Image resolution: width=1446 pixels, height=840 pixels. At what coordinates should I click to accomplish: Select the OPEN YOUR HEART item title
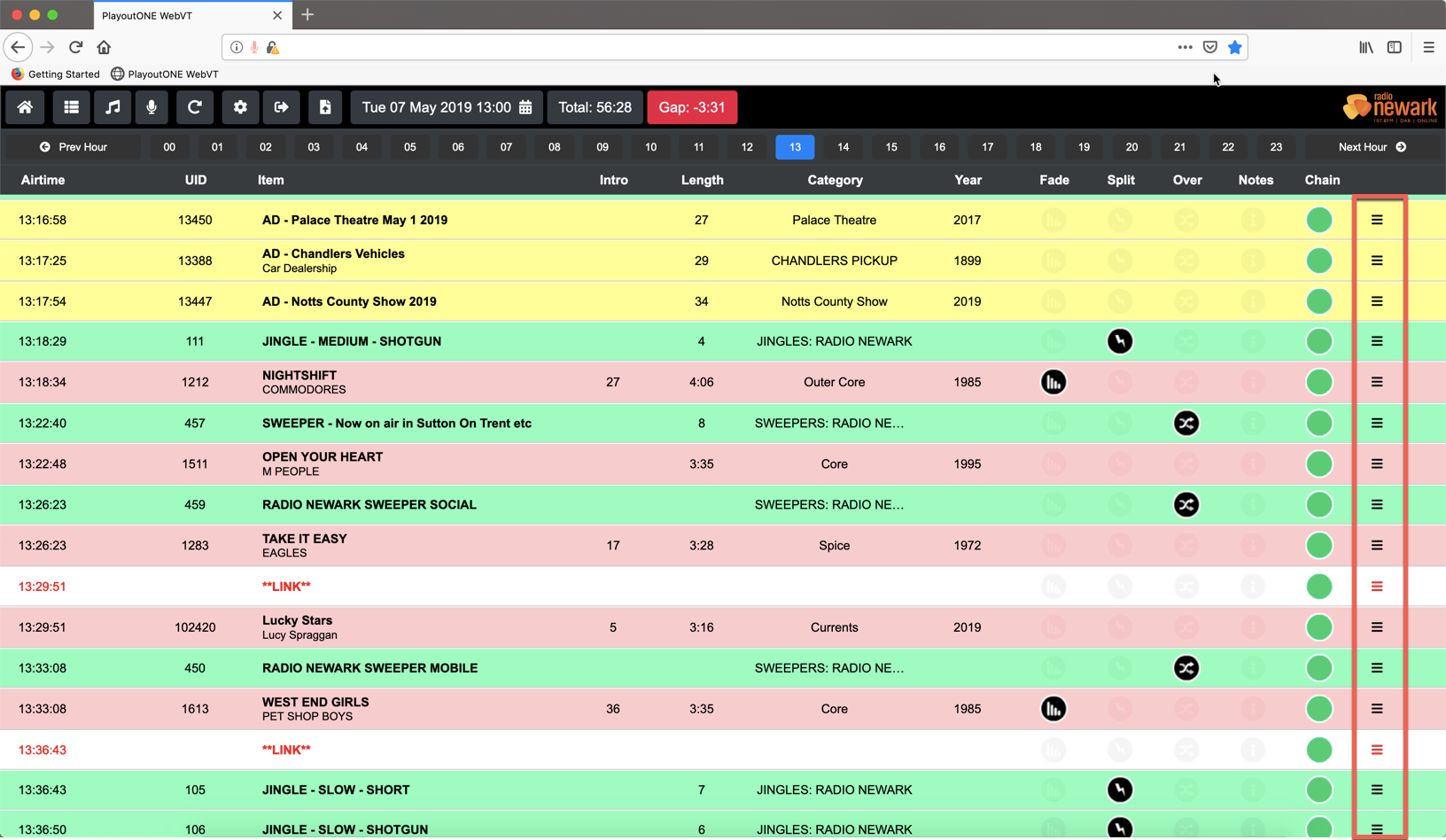tap(323, 456)
